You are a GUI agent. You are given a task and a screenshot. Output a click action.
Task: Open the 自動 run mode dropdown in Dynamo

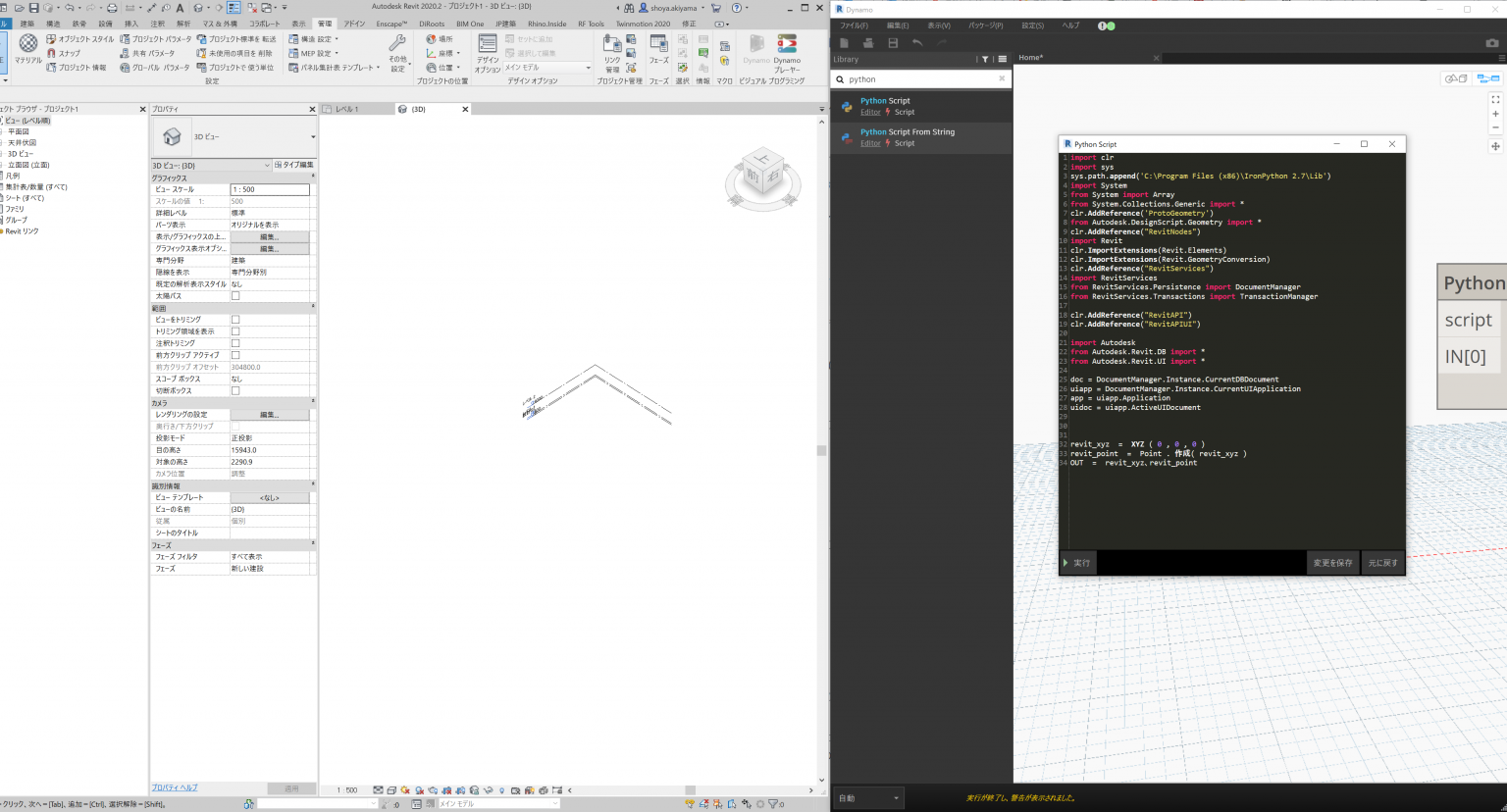point(867,798)
